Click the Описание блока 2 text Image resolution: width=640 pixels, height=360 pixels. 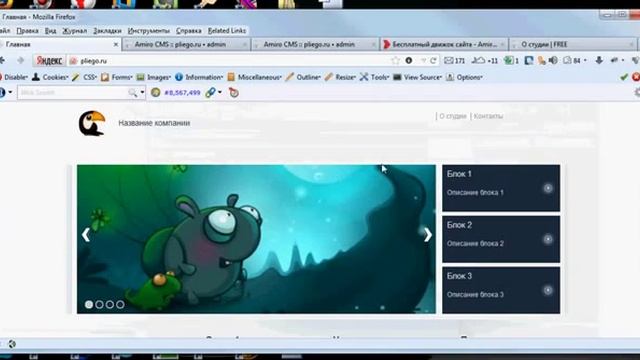pos(475,244)
